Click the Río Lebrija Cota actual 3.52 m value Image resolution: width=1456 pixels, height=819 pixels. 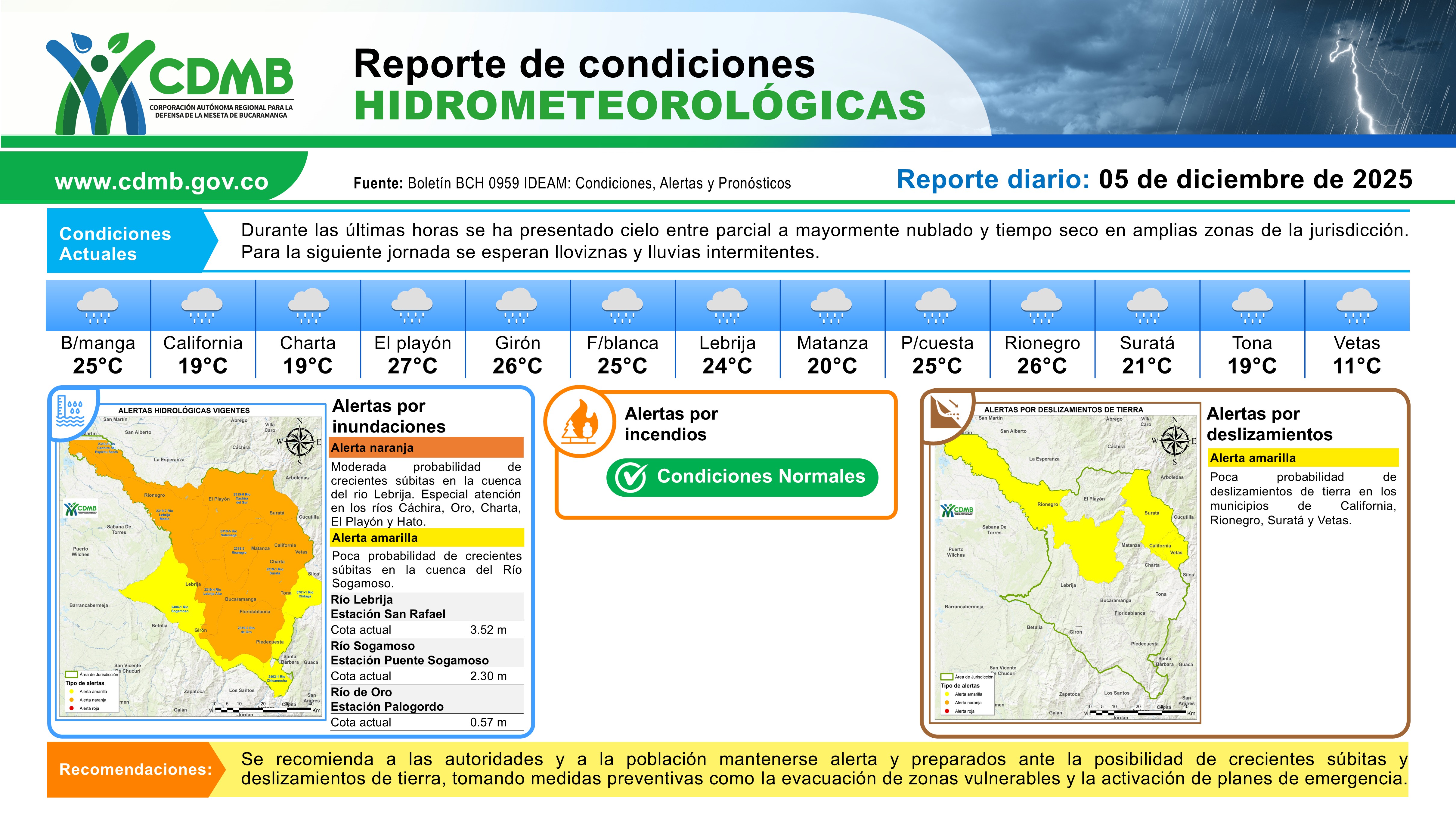tap(488, 630)
